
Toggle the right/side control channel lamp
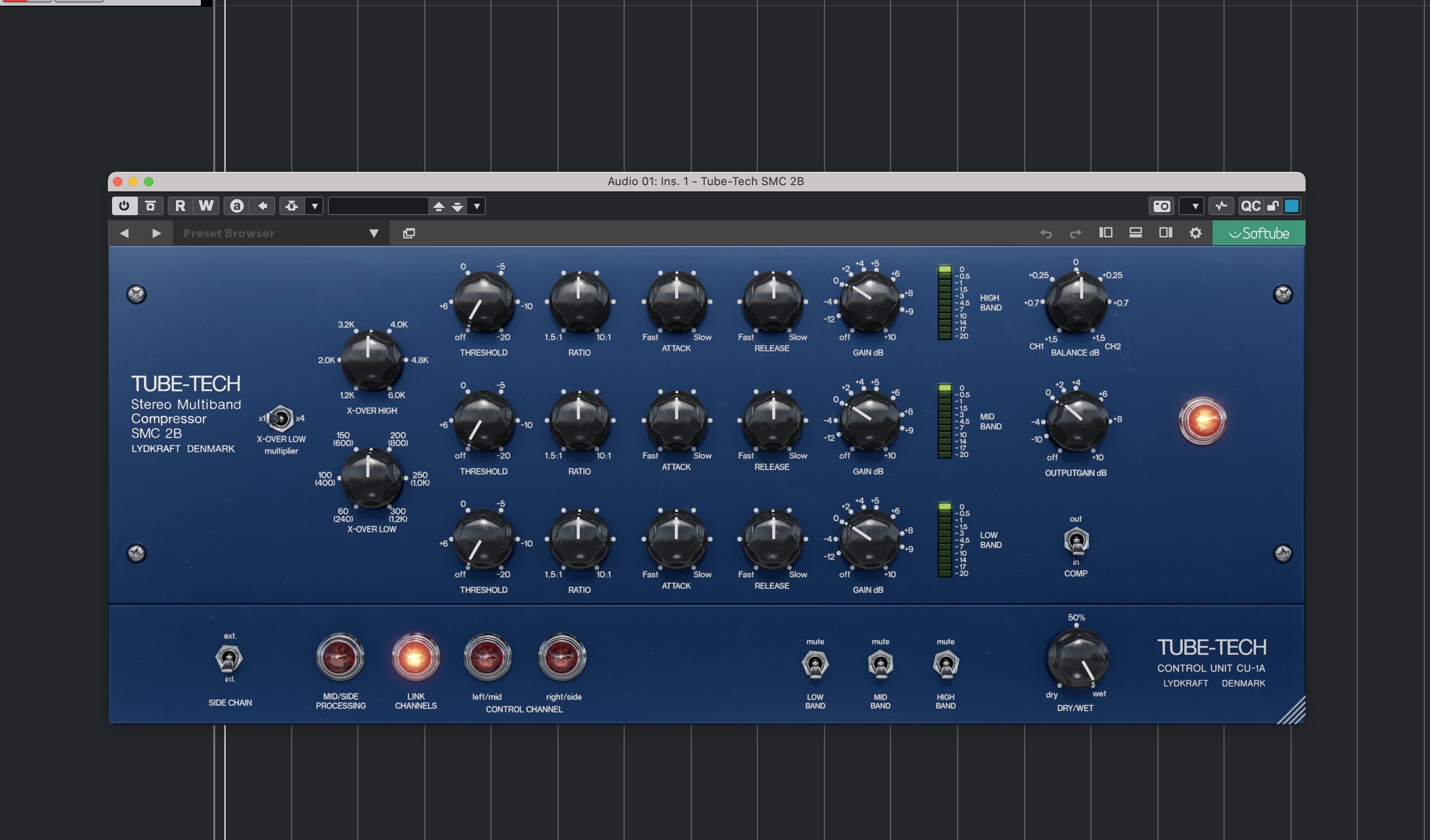[562, 657]
